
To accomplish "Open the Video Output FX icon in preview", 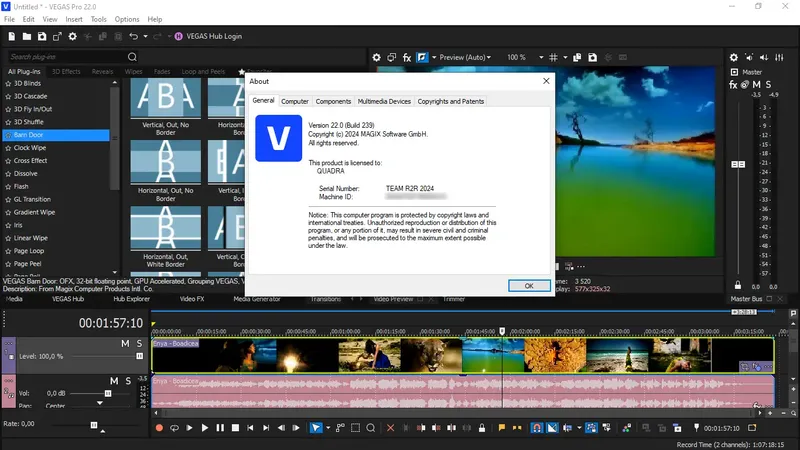I will point(407,57).
